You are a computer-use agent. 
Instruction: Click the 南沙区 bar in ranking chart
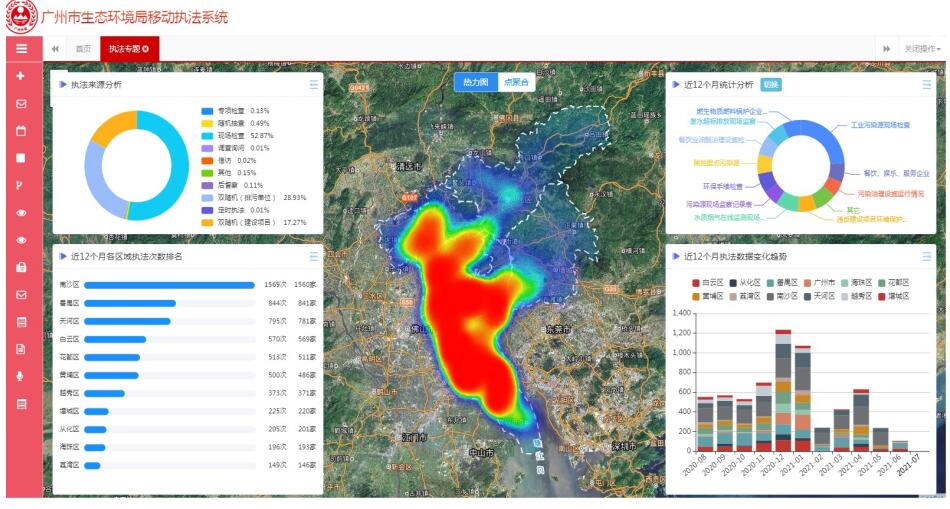pos(169,285)
